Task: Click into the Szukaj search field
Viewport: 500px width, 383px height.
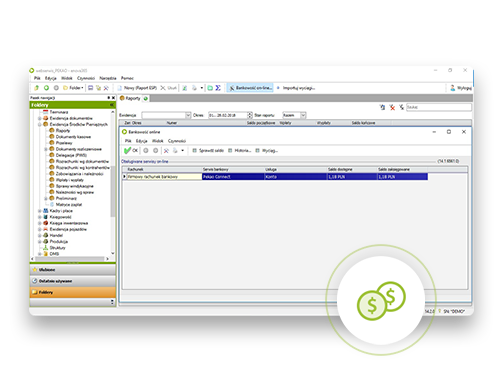Action: (439, 107)
